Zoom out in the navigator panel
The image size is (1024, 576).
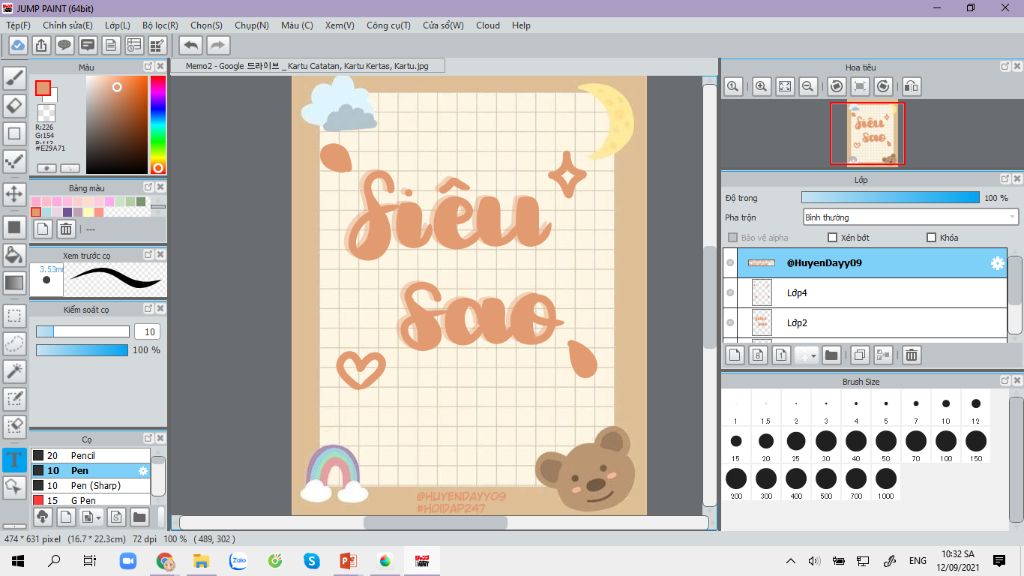(808, 86)
